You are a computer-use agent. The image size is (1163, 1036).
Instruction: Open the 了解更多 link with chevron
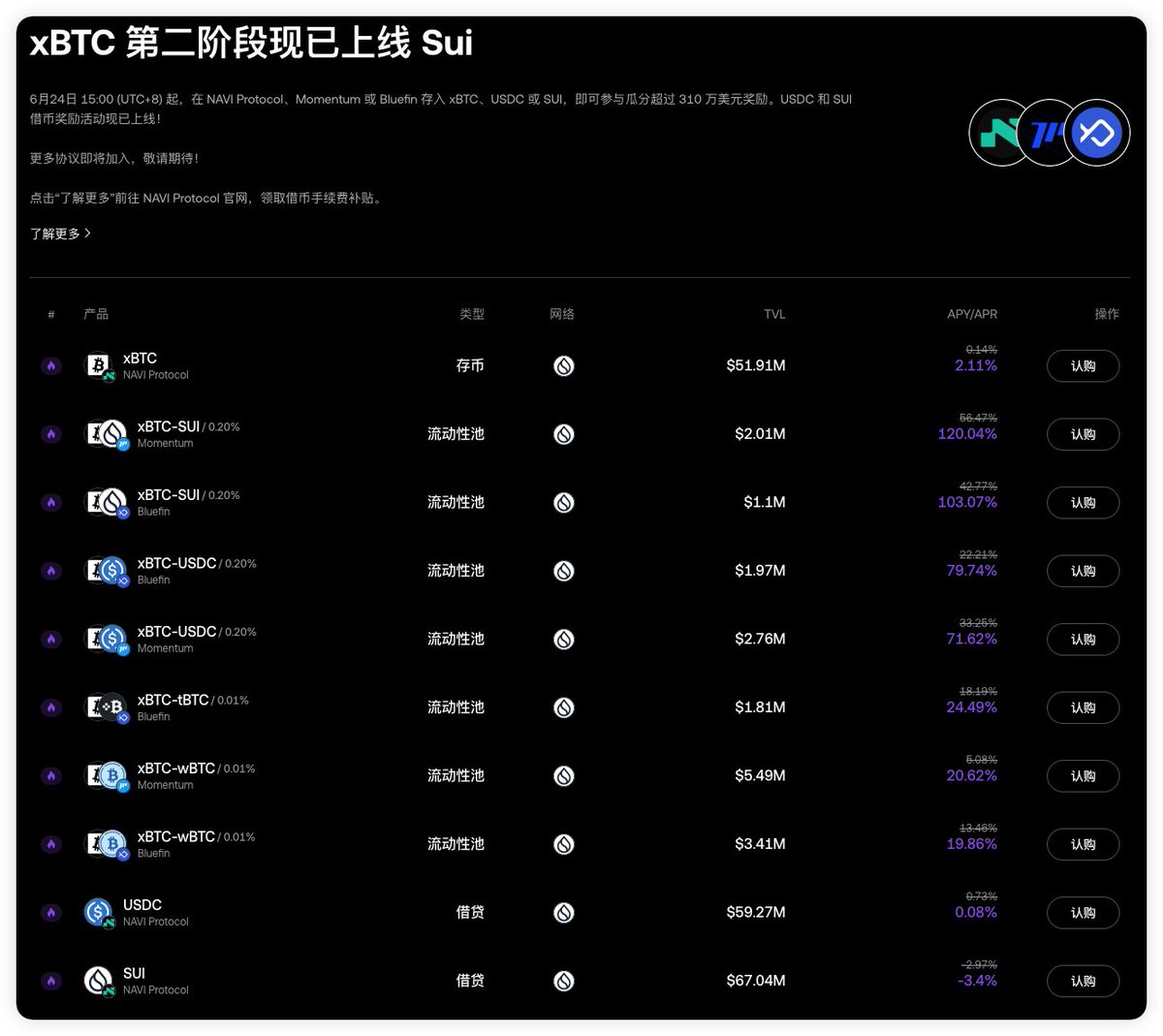[60, 234]
